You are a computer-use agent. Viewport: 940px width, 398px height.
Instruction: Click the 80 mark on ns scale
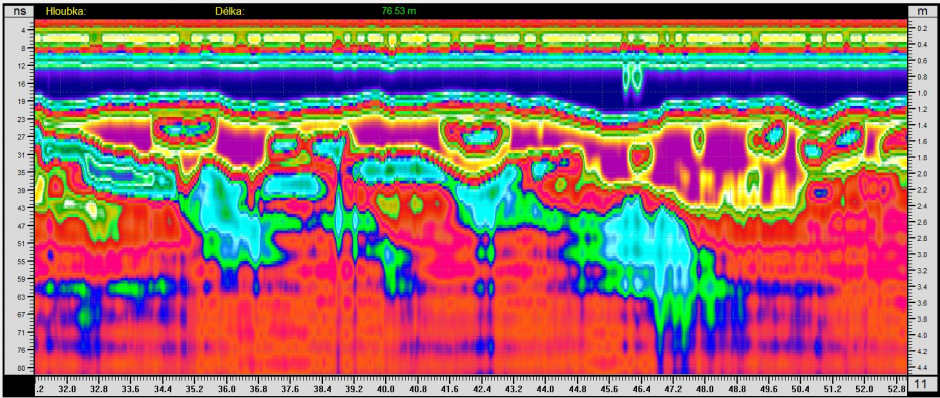pos(22,368)
